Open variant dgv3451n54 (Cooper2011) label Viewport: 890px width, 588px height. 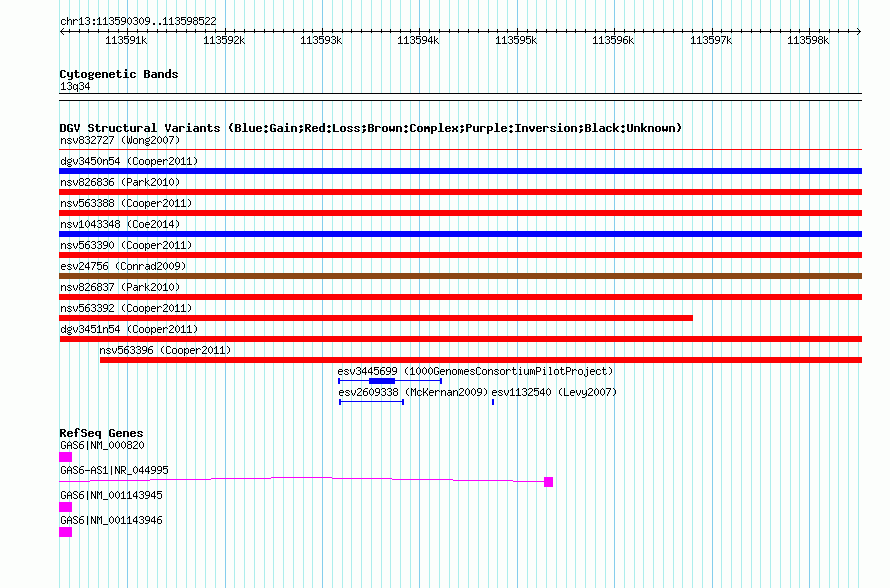(x=129, y=329)
